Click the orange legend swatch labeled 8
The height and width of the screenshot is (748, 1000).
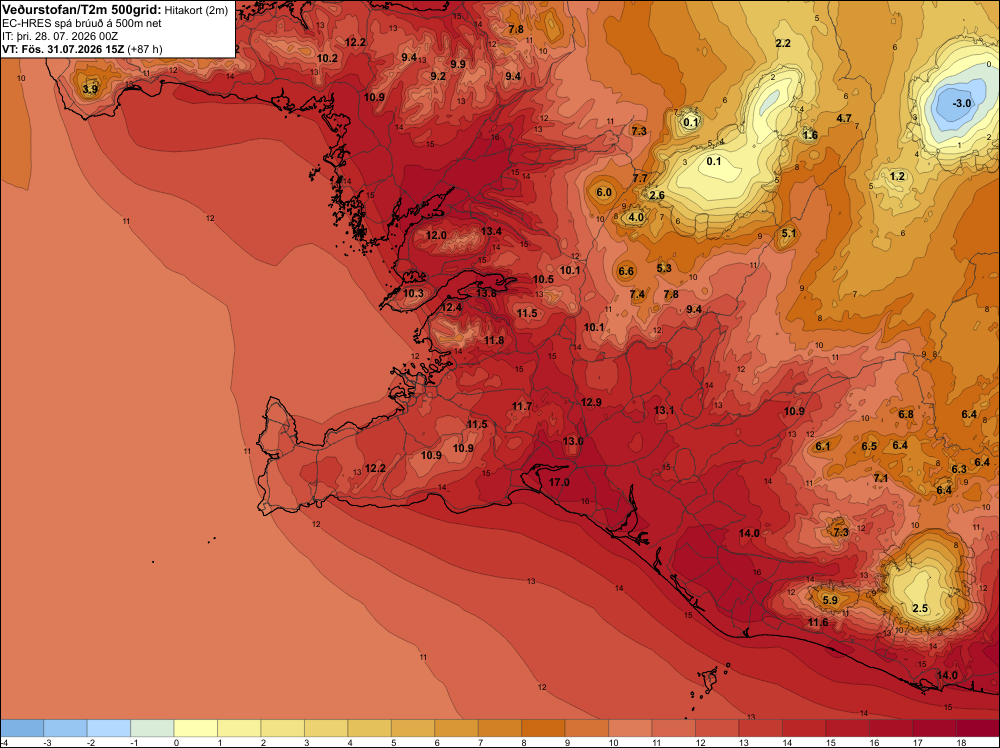pos(543,728)
